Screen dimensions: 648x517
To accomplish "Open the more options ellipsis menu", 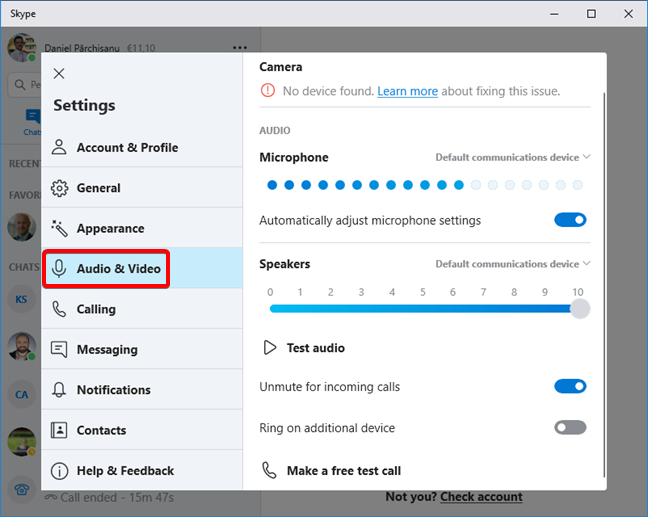I will point(240,48).
